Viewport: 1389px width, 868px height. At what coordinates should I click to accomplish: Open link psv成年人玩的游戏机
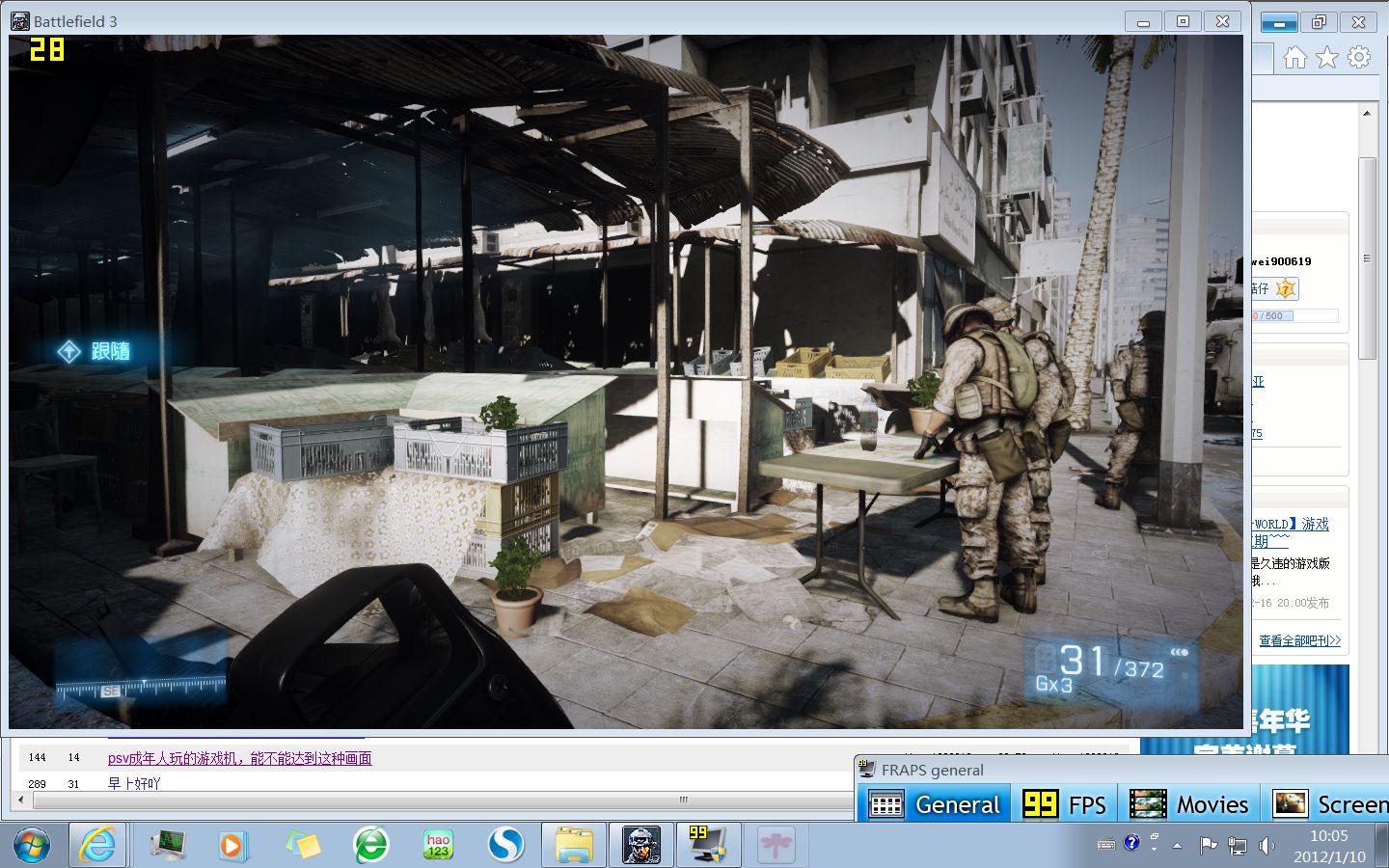(239, 758)
